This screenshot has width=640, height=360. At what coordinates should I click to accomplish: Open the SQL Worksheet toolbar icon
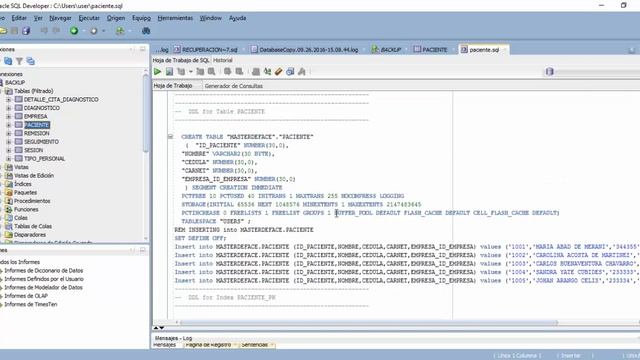[x=120, y=31]
